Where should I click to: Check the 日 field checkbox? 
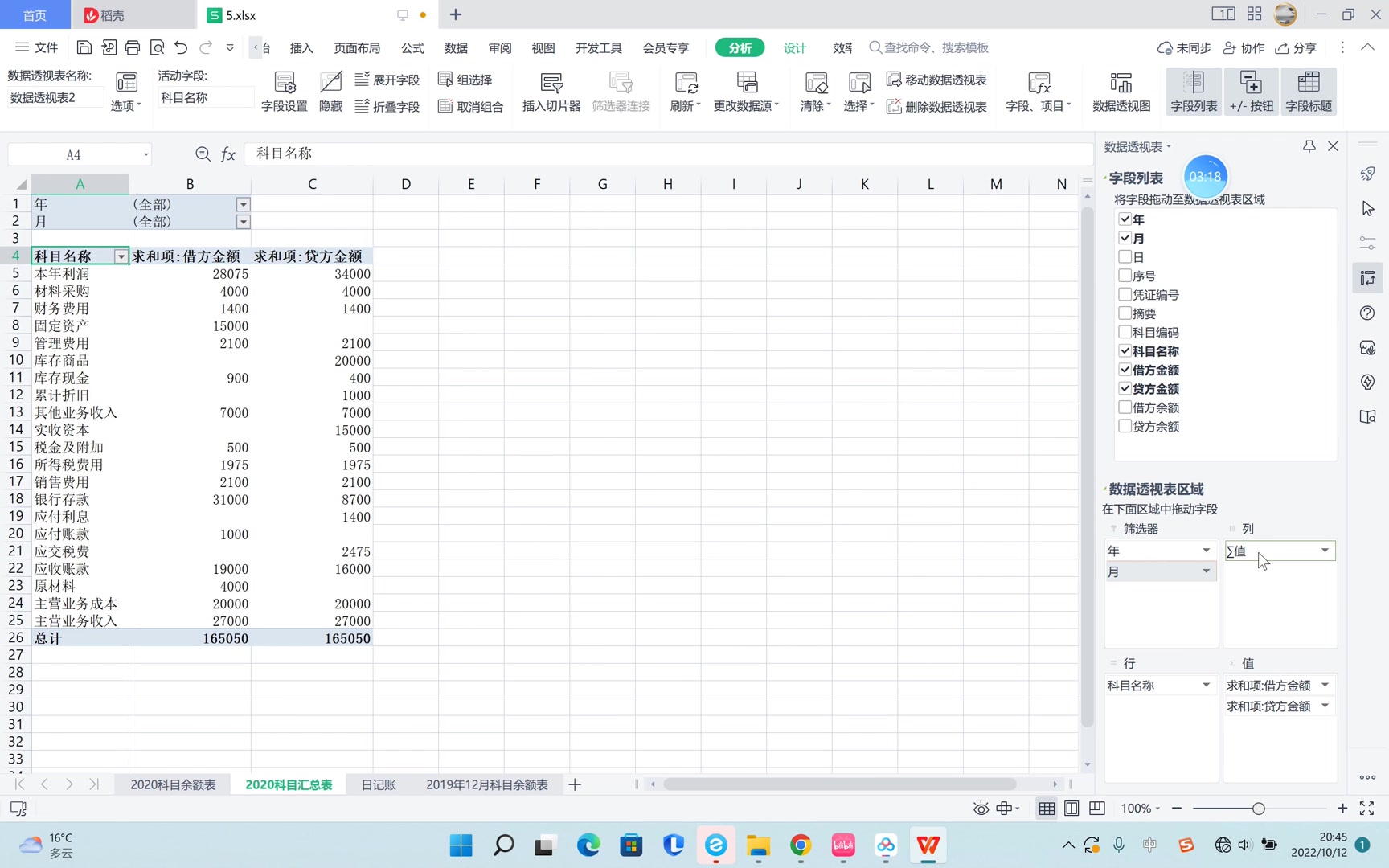1125,257
